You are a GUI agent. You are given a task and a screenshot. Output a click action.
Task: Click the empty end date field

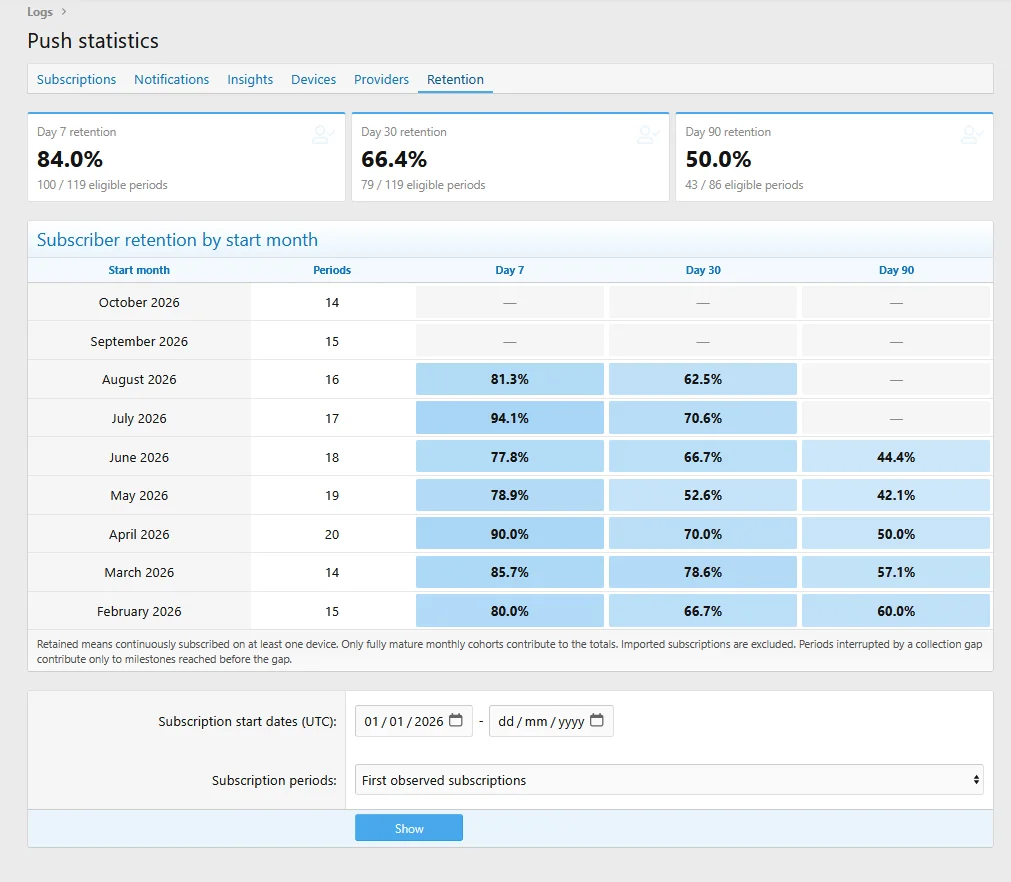[x=551, y=721]
